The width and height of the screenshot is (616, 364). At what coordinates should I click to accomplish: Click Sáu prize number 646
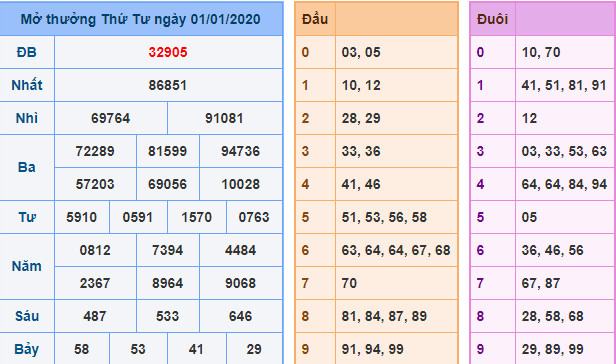[240, 316]
